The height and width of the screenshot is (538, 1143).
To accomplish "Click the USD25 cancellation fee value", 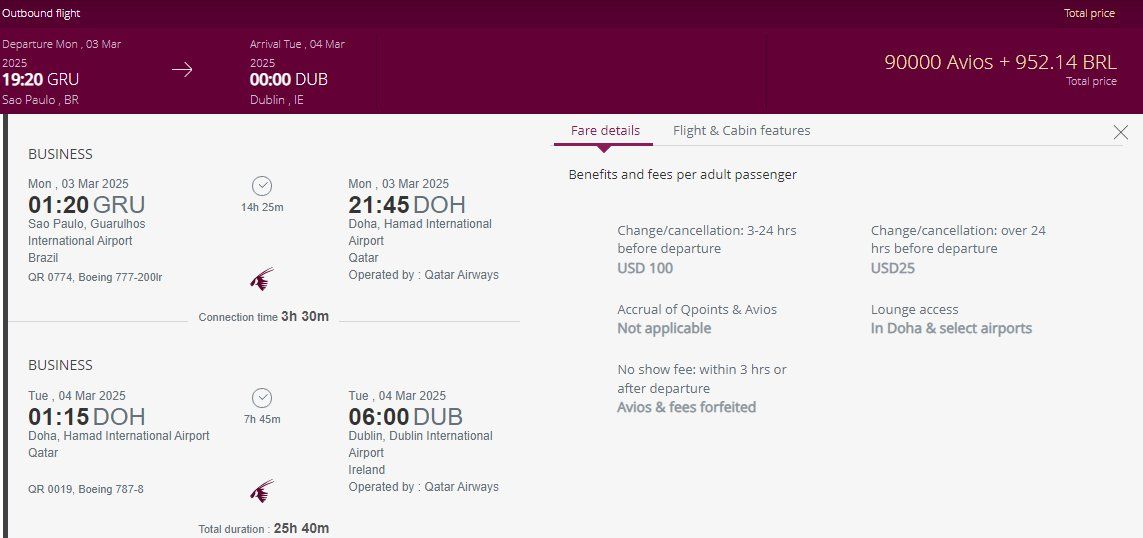I will coord(892,268).
